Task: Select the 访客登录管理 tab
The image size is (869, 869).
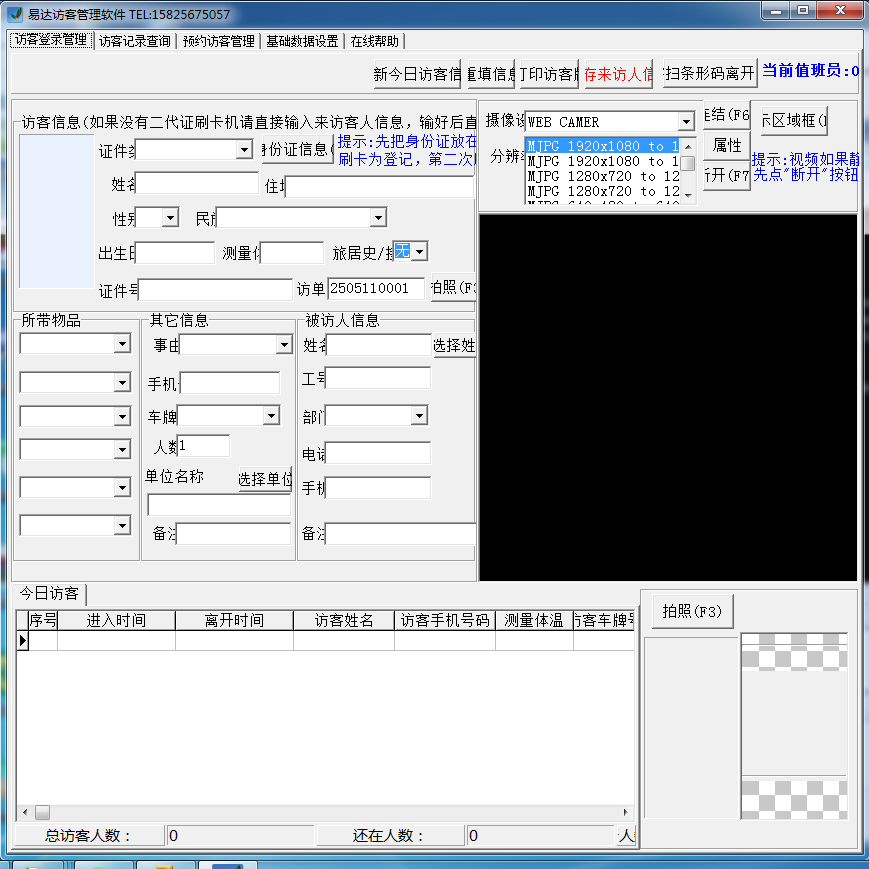Action: click(x=51, y=40)
